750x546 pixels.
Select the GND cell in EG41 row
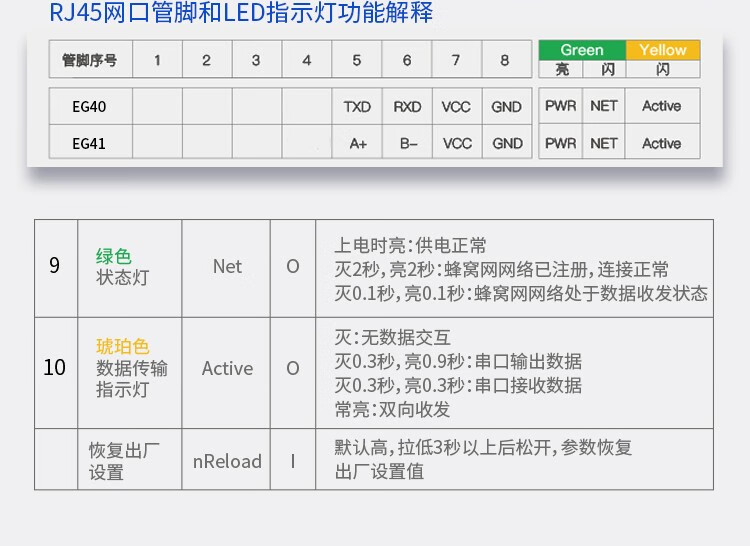point(507,143)
